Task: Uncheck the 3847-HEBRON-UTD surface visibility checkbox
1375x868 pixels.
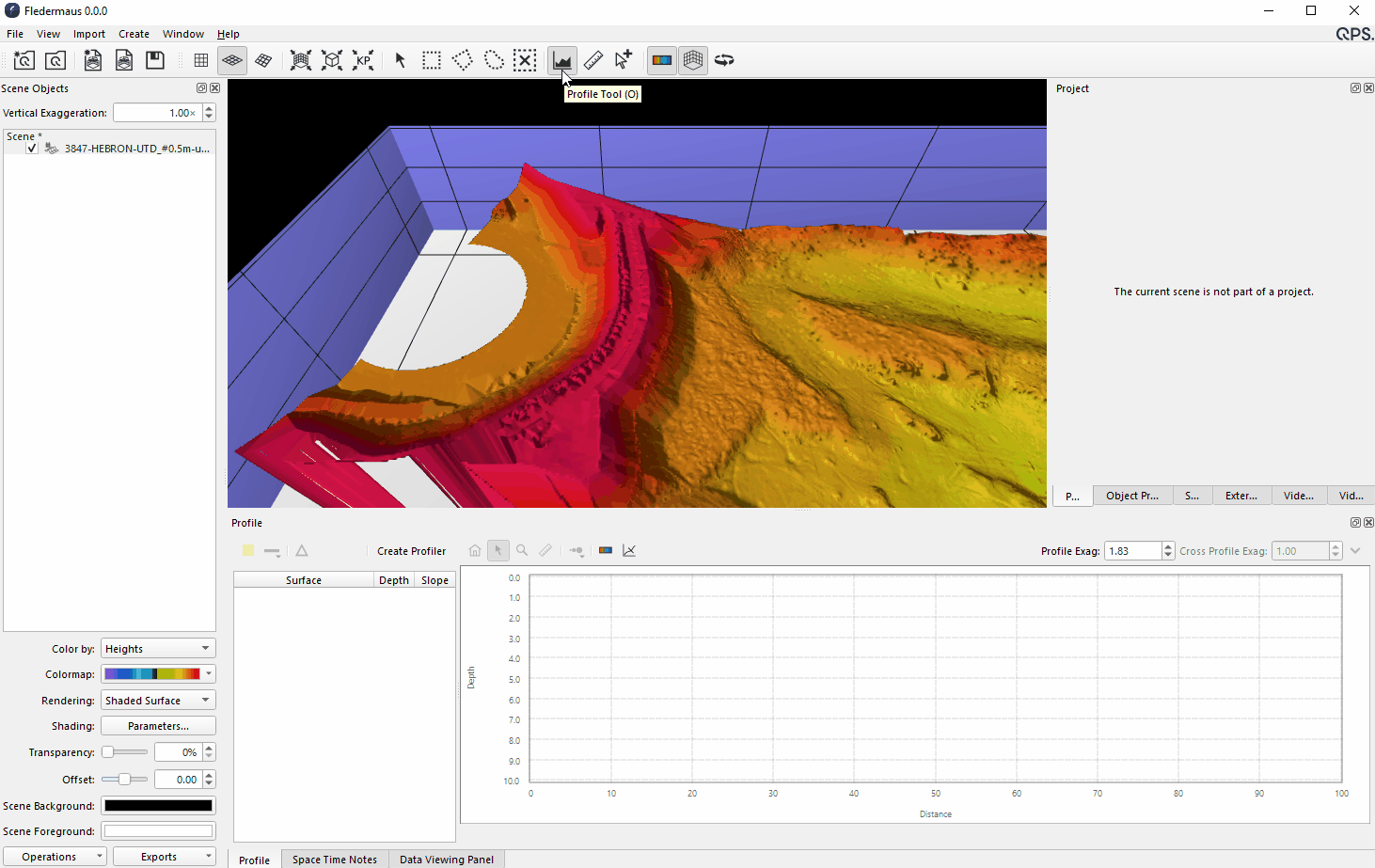Action: coord(32,149)
